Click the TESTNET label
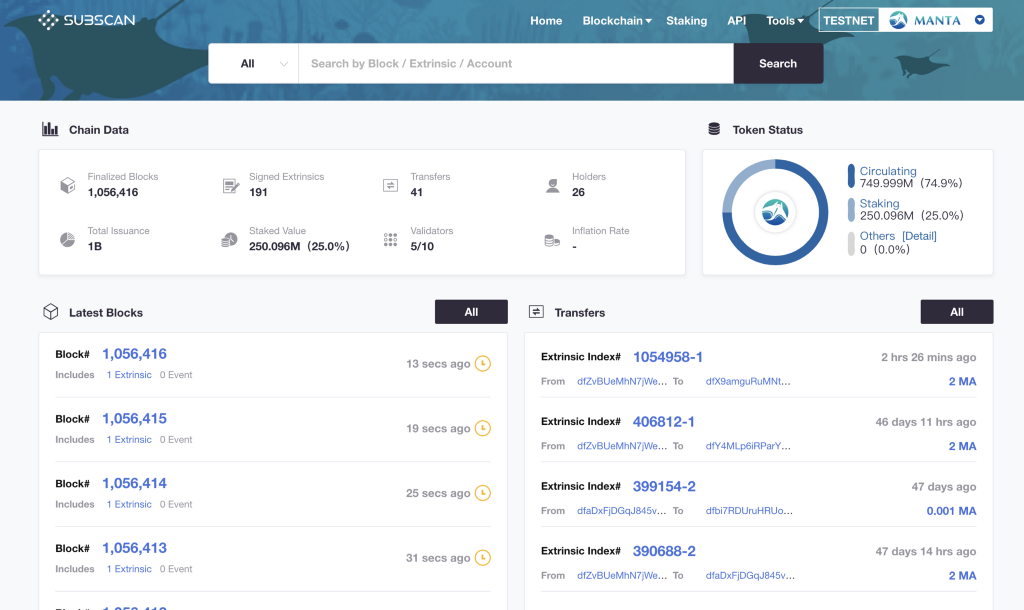Image resolution: width=1024 pixels, height=610 pixels. coord(848,20)
